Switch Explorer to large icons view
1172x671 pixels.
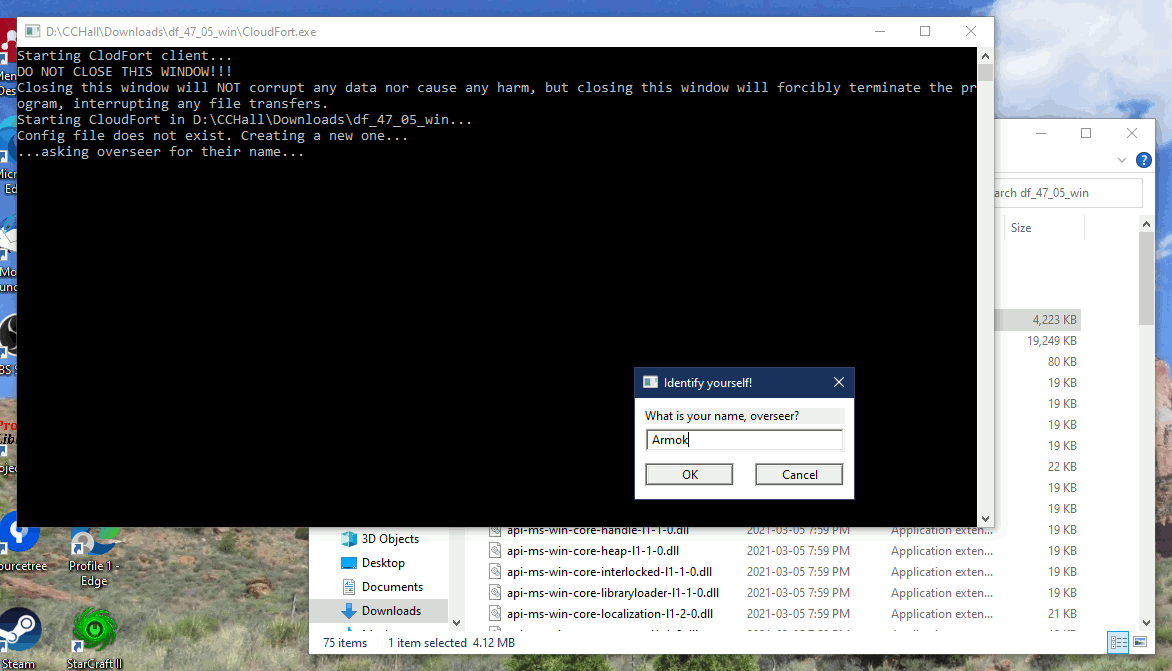click(x=1140, y=642)
